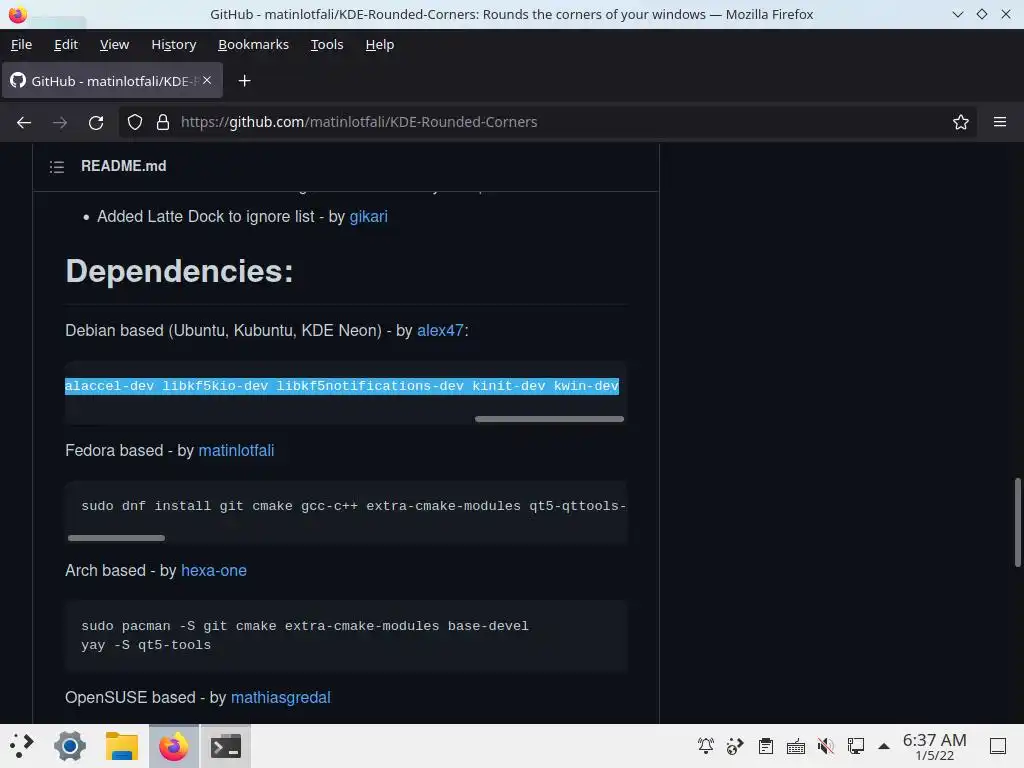This screenshot has height=768, width=1024.
Task: Bookmark this page with the star icon
Action: [x=961, y=122]
